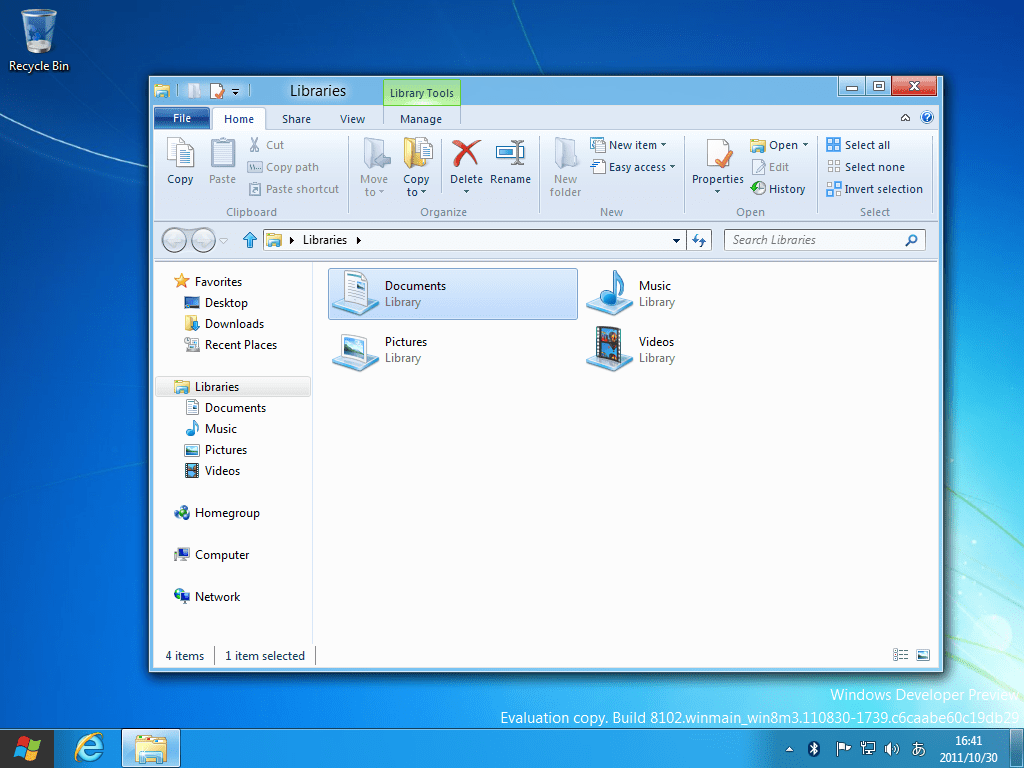Viewport: 1024px width, 768px height.
Task: Click Paste shortcut in ribbon
Action: click(x=293, y=189)
